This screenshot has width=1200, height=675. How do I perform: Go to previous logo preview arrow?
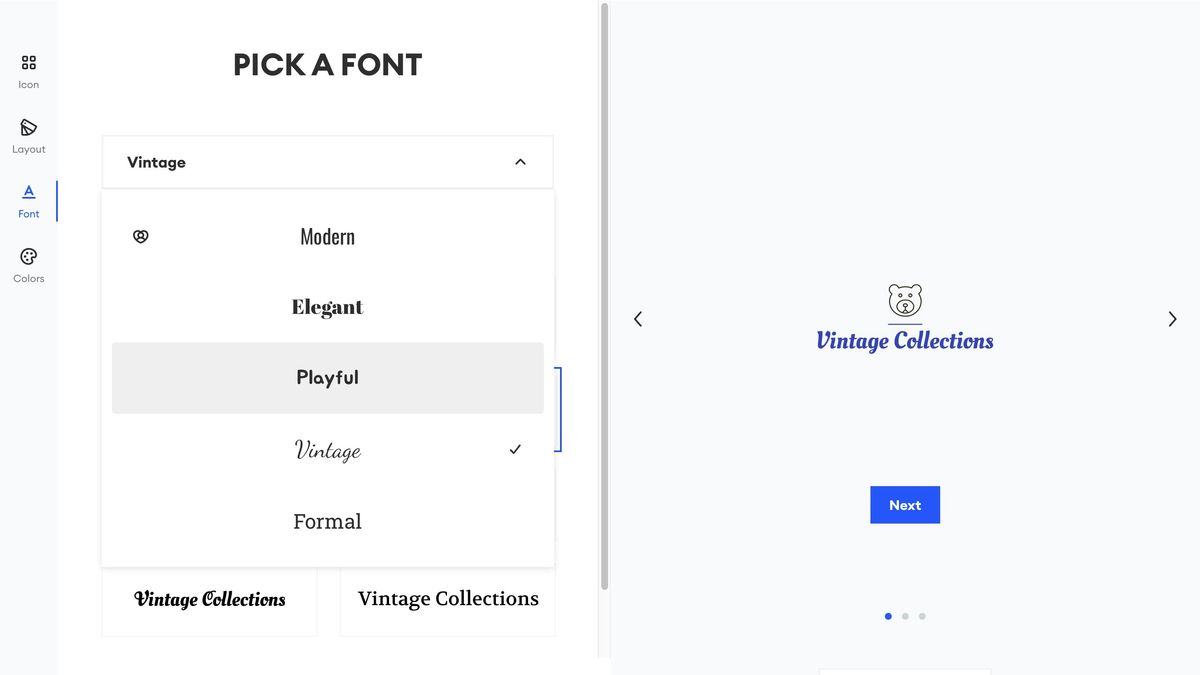pyautogui.click(x=638, y=319)
